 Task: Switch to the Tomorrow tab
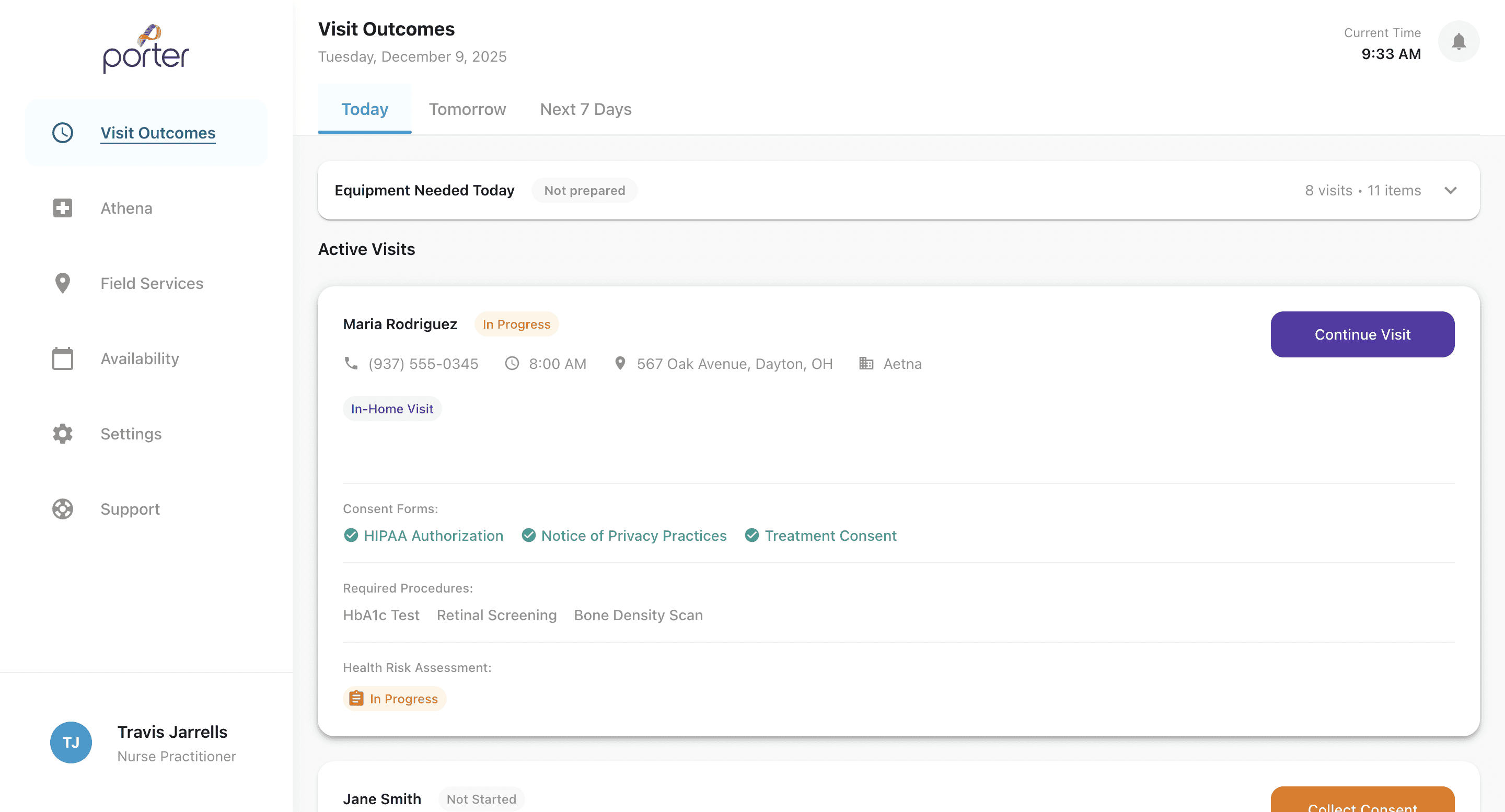[467, 109]
